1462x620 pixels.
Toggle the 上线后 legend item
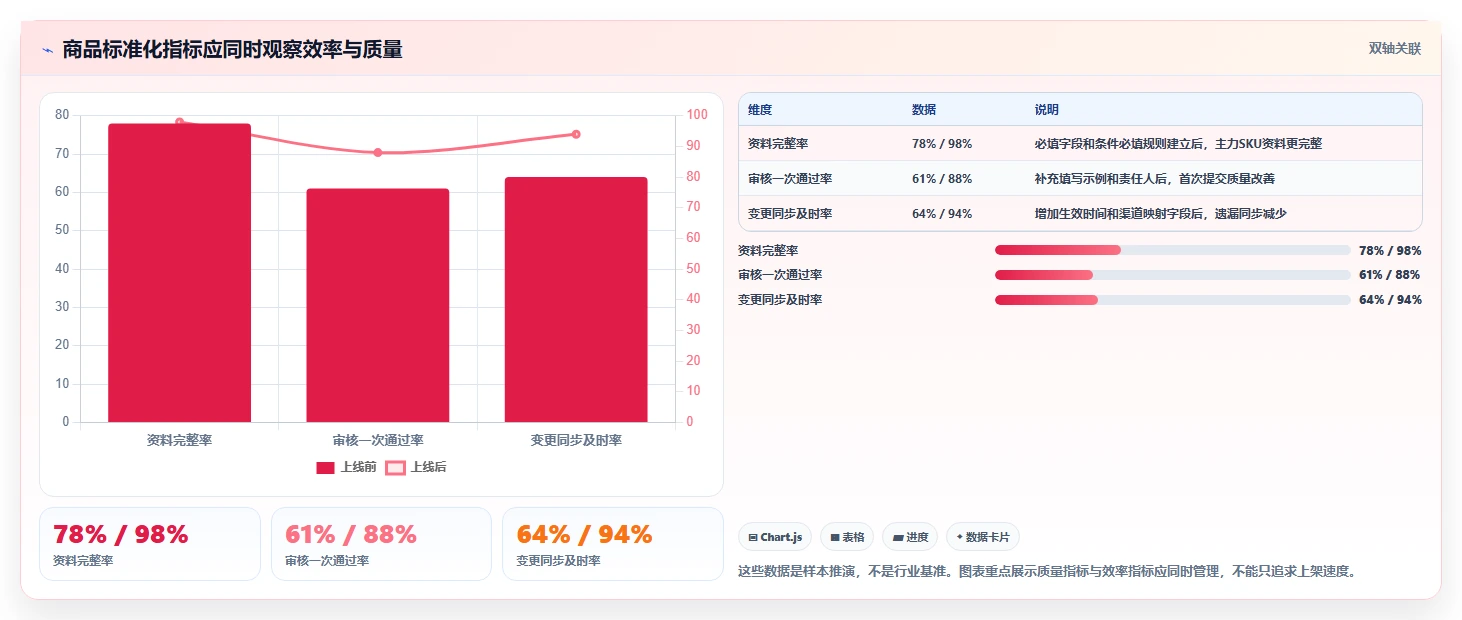[x=416, y=467]
